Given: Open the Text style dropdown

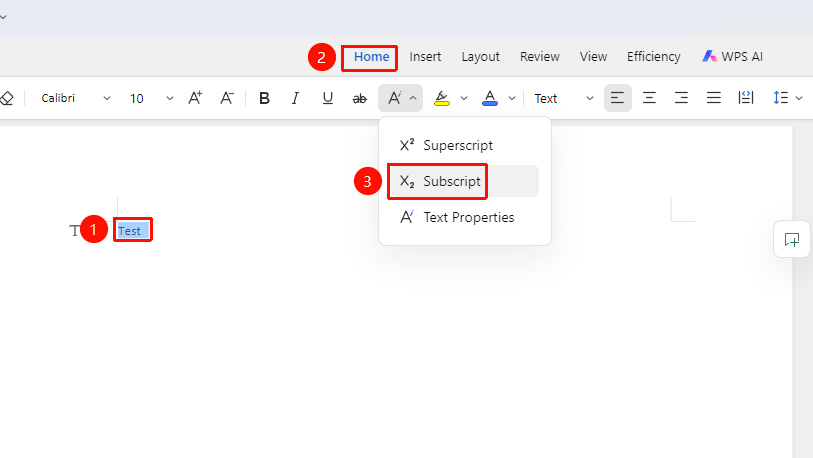Looking at the screenshot, I should coord(564,98).
